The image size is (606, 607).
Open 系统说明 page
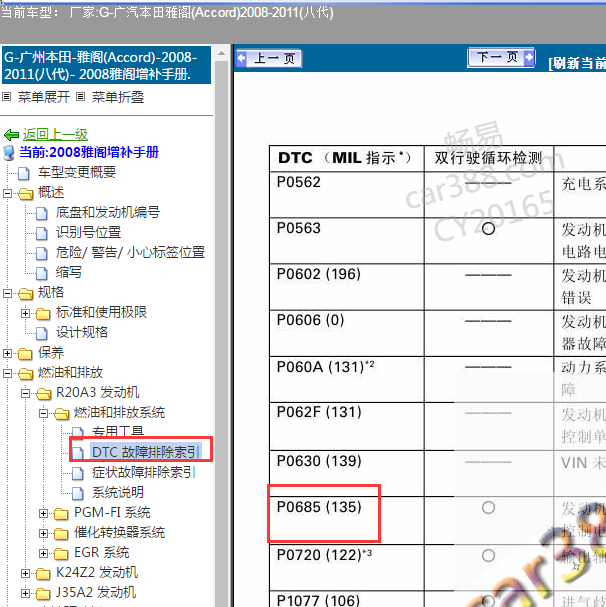(118, 492)
